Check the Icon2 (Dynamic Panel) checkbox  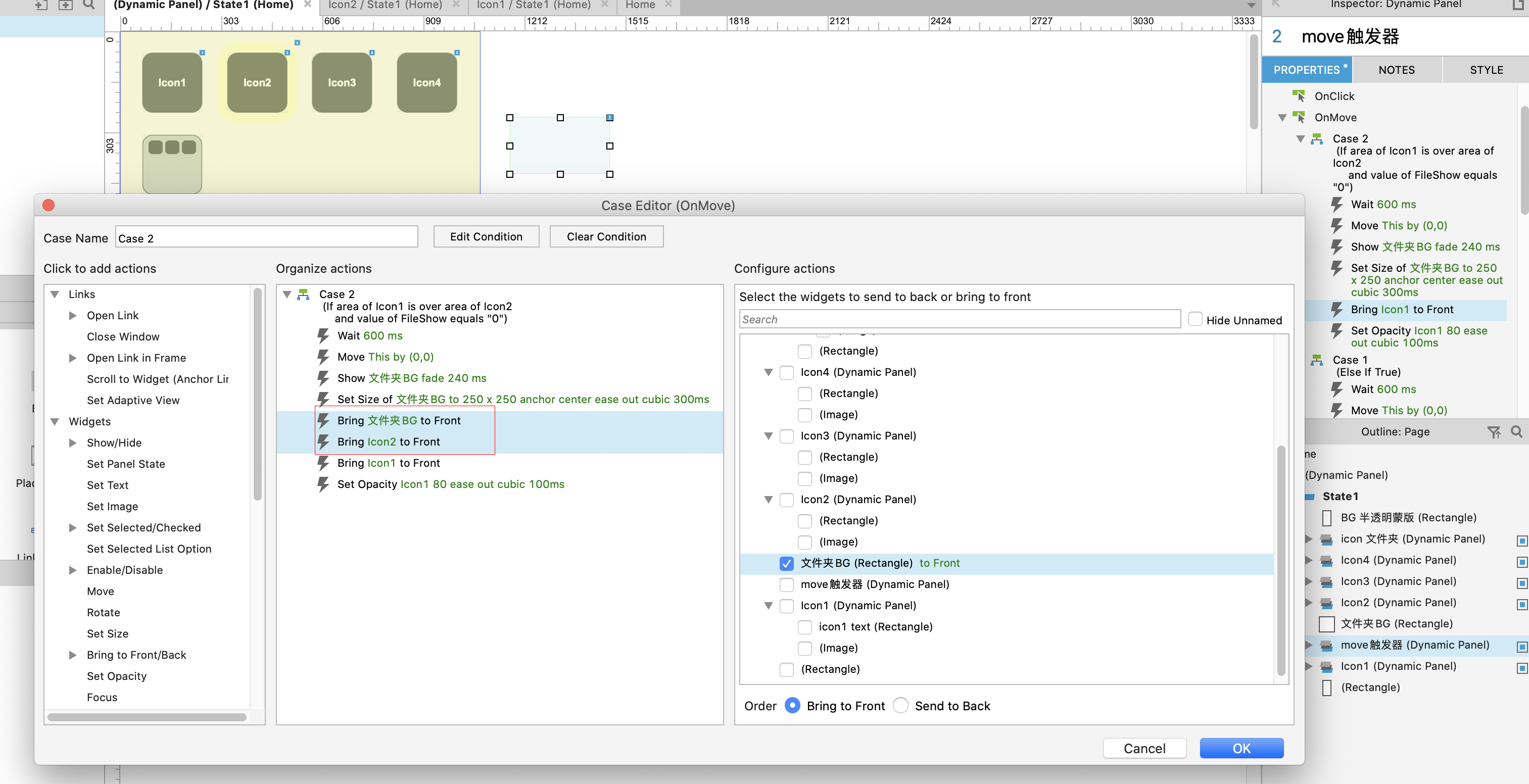(786, 500)
